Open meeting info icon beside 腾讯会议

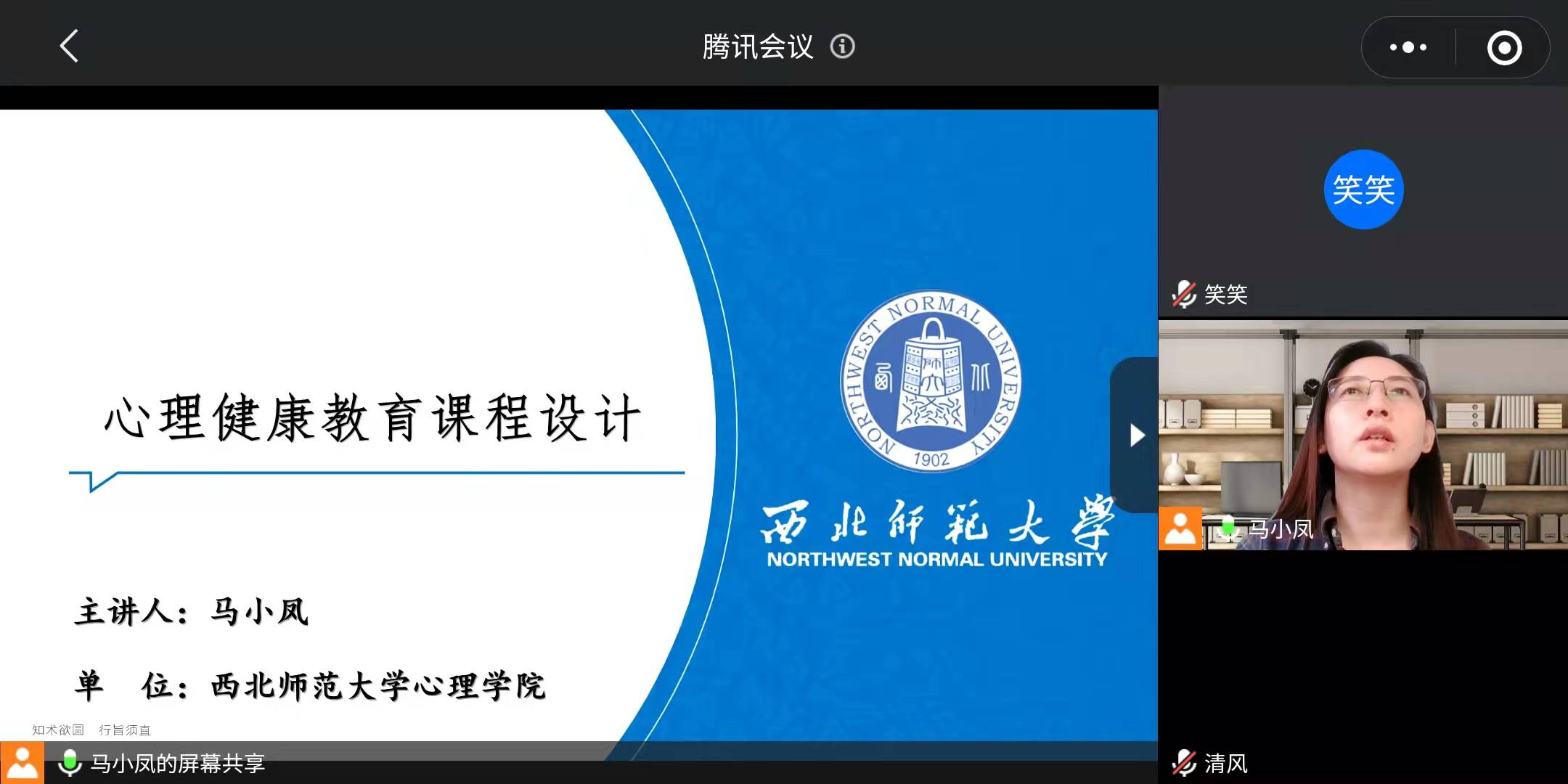[842, 46]
